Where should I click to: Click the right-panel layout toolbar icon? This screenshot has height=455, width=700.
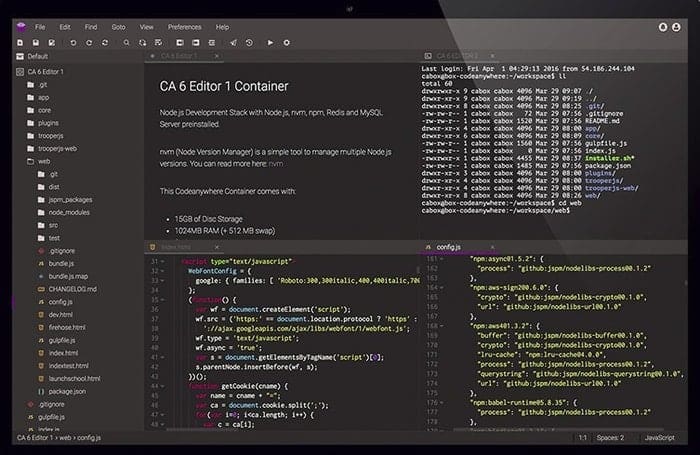pos(196,43)
